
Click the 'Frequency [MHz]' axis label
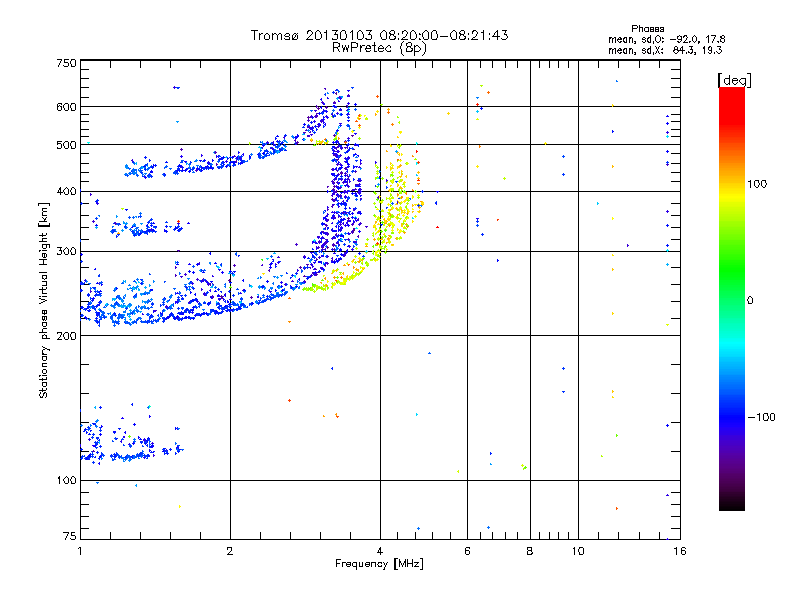(x=379, y=564)
